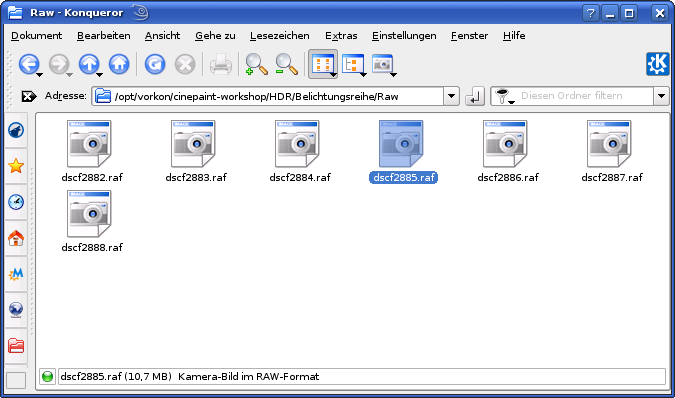The height and width of the screenshot is (398, 675).
Task: Click status bar text dscf2885.raf (10,7 MB)
Action: 116,376
